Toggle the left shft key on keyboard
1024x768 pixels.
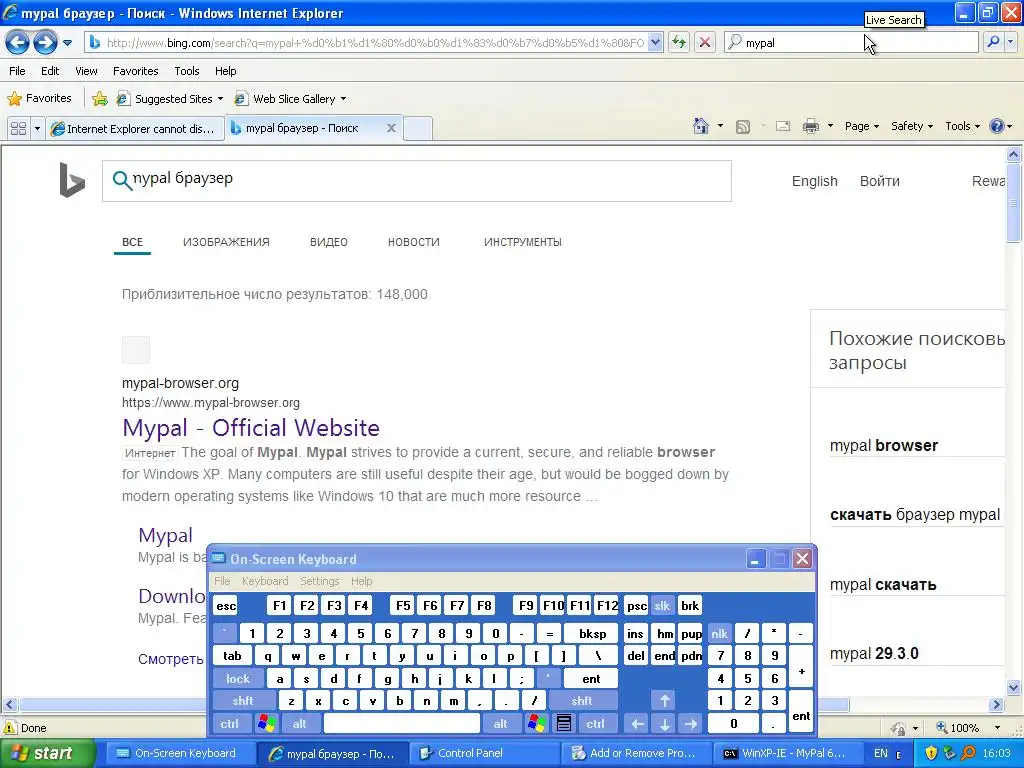tap(242, 701)
